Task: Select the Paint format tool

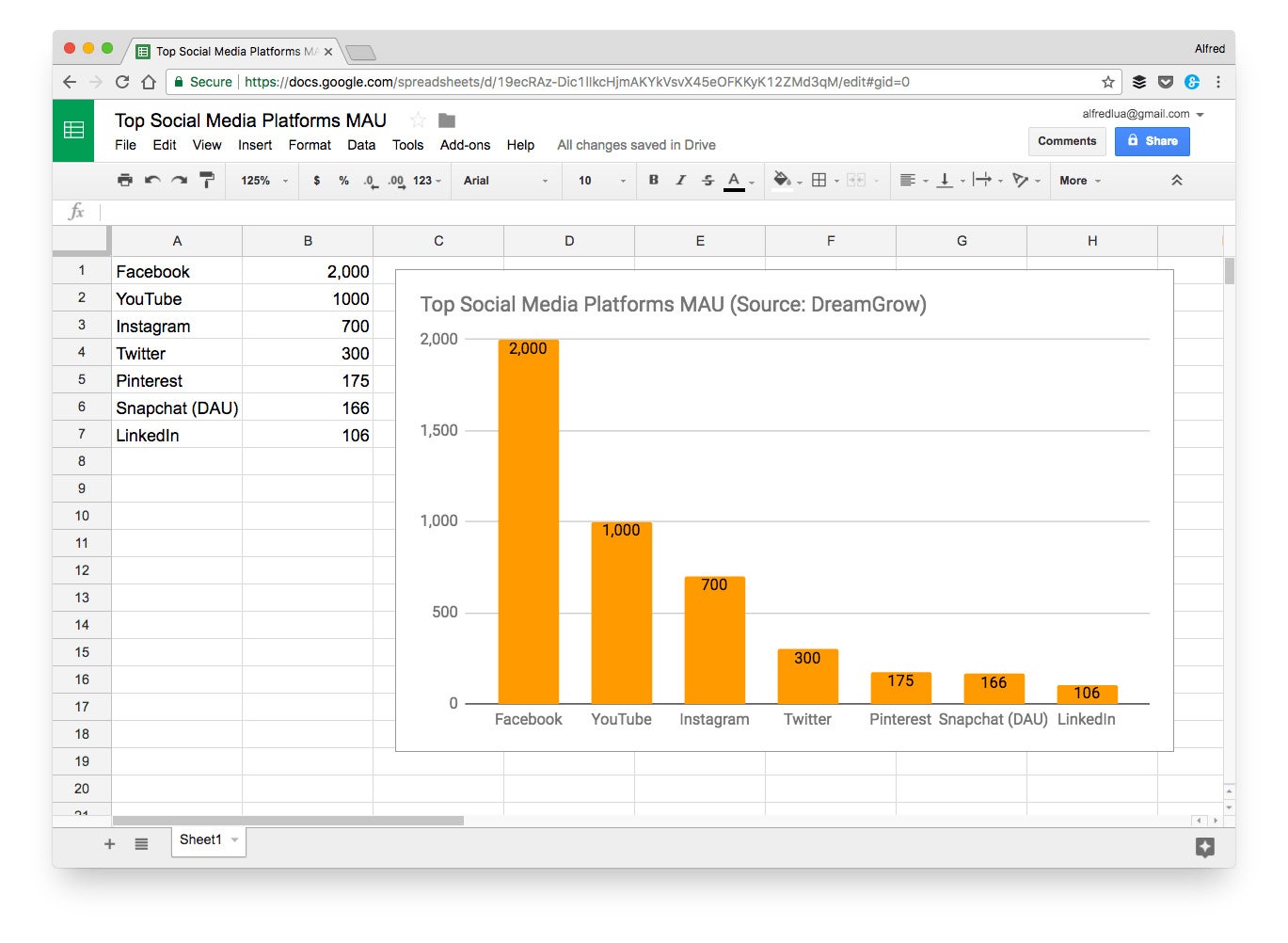Action: [207, 180]
